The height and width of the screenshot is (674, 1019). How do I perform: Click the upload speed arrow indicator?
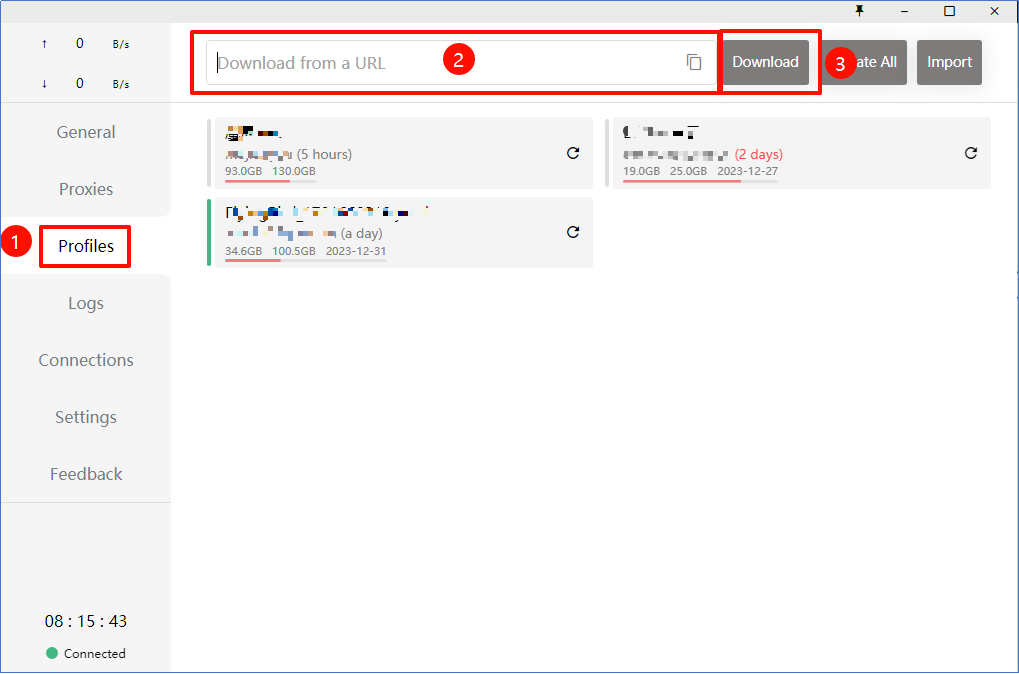coord(44,44)
